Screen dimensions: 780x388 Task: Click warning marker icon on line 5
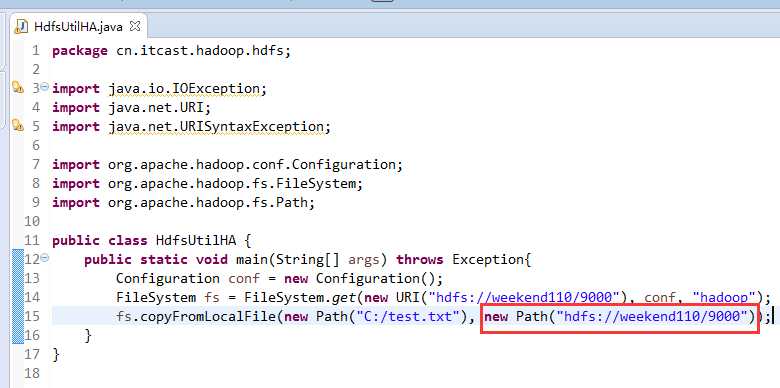click(17, 126)
